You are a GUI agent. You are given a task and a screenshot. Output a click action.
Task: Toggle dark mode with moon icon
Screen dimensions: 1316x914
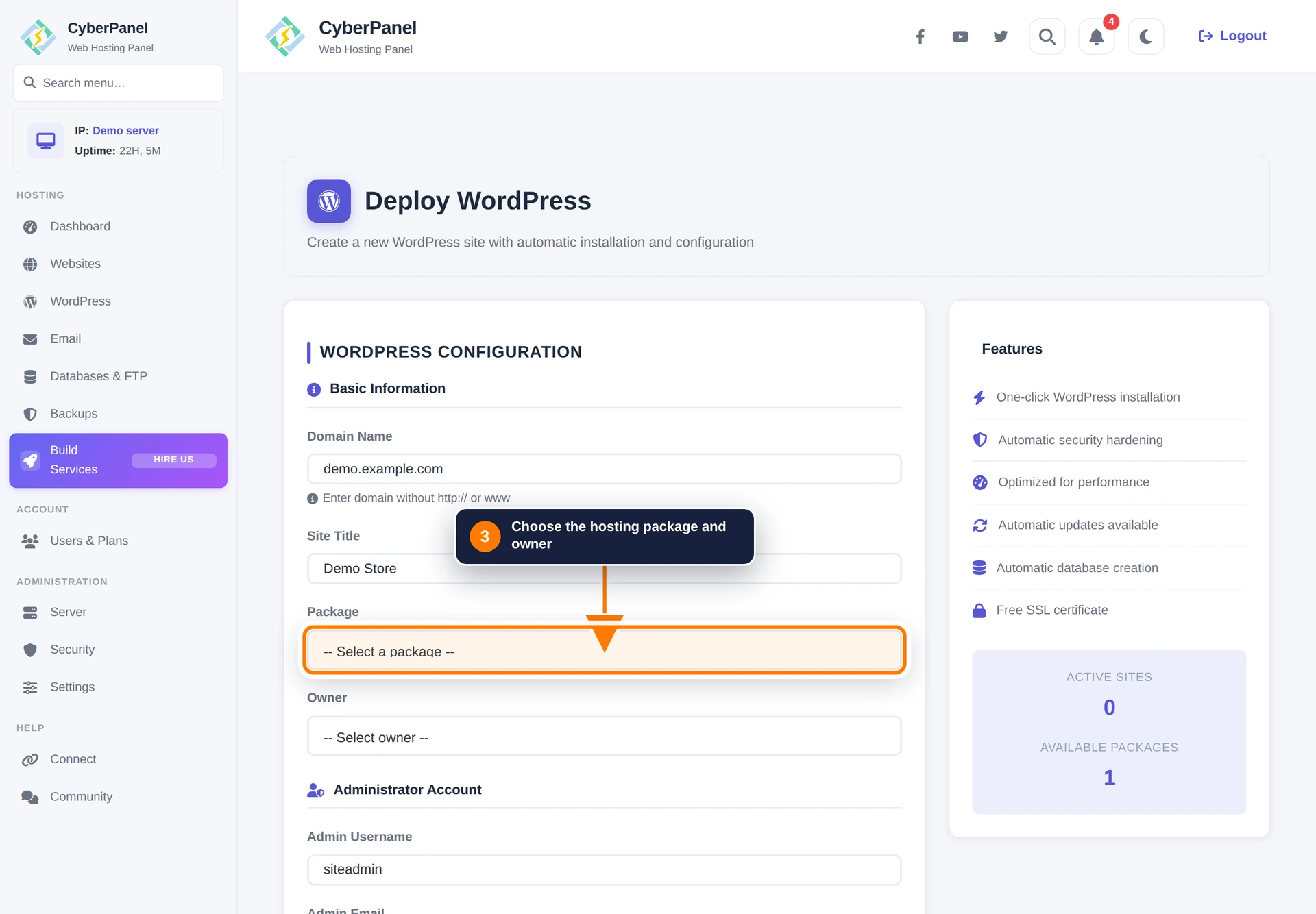click(1145, 36)
